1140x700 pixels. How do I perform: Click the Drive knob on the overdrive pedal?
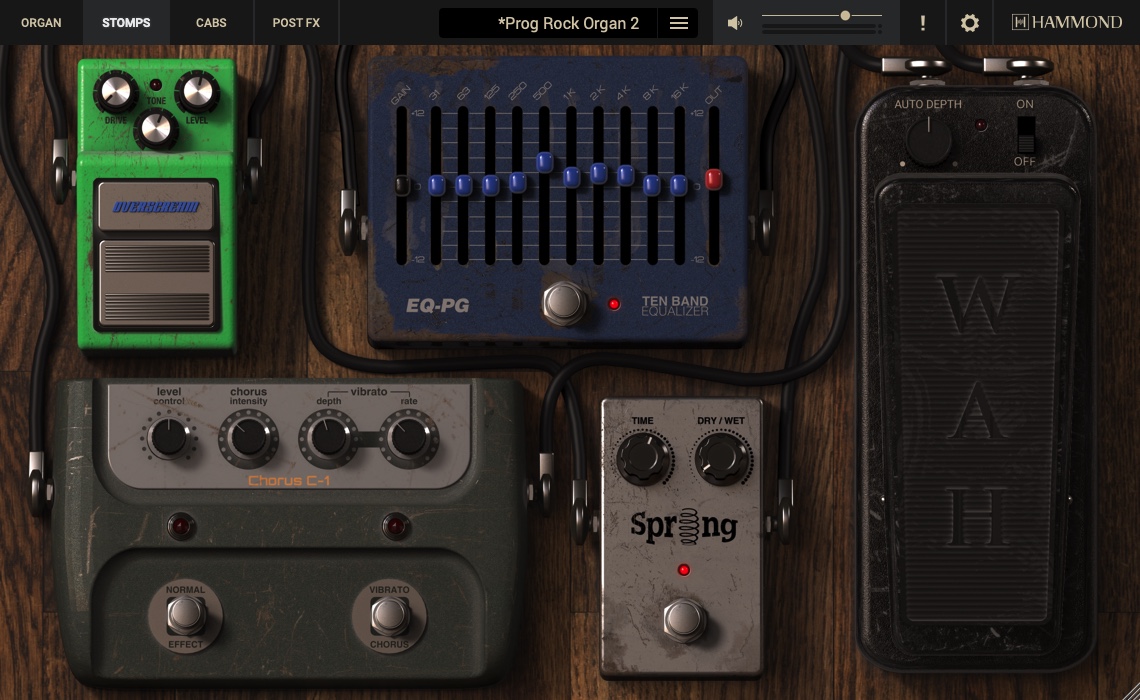tap(116, 92)
